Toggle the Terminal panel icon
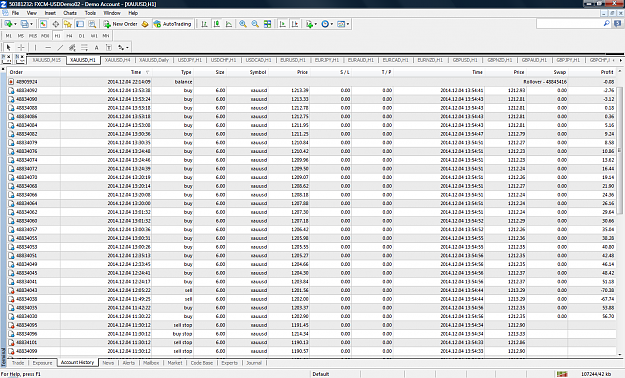 [x=80, y=24]
